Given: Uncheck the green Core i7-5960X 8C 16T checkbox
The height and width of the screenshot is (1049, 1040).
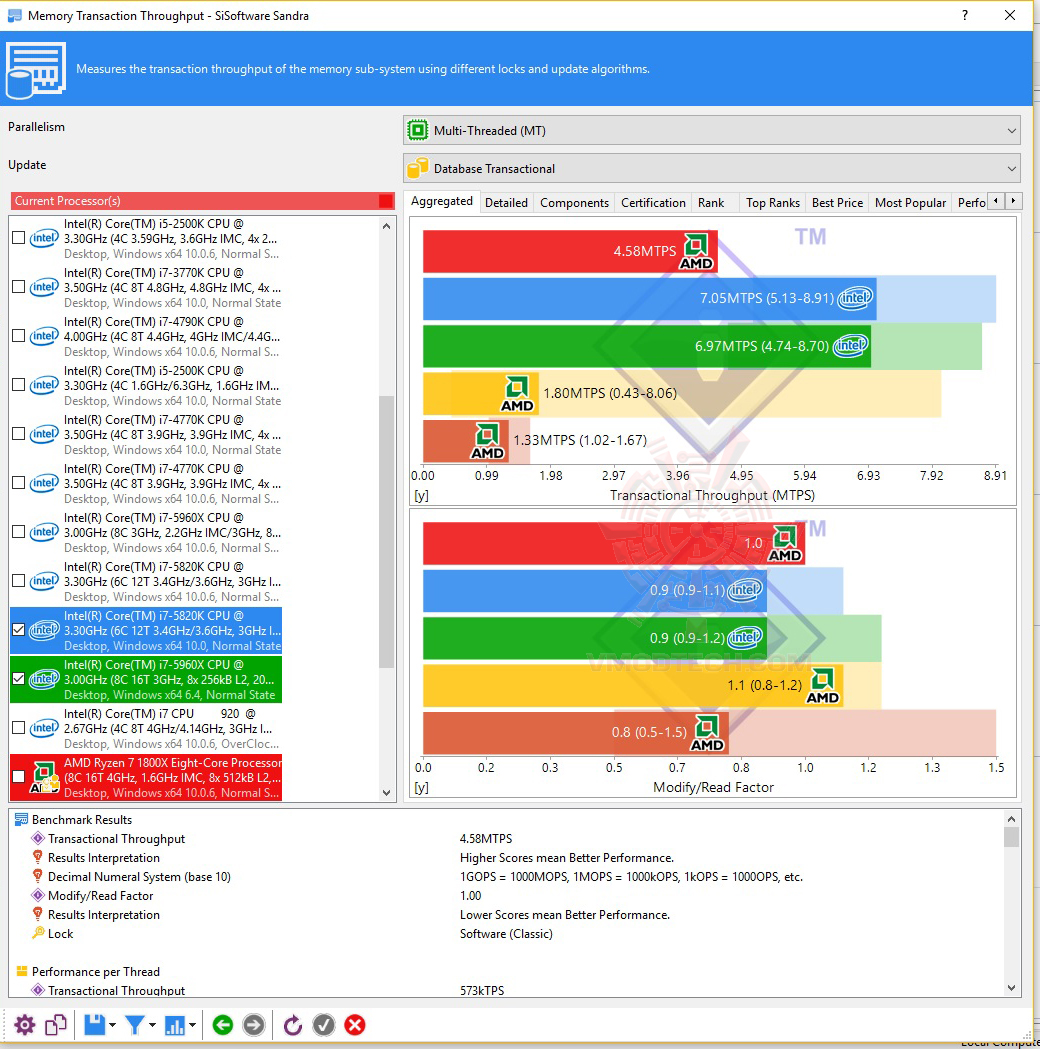Looking at the screenshot, I should (x=19, y=678).
